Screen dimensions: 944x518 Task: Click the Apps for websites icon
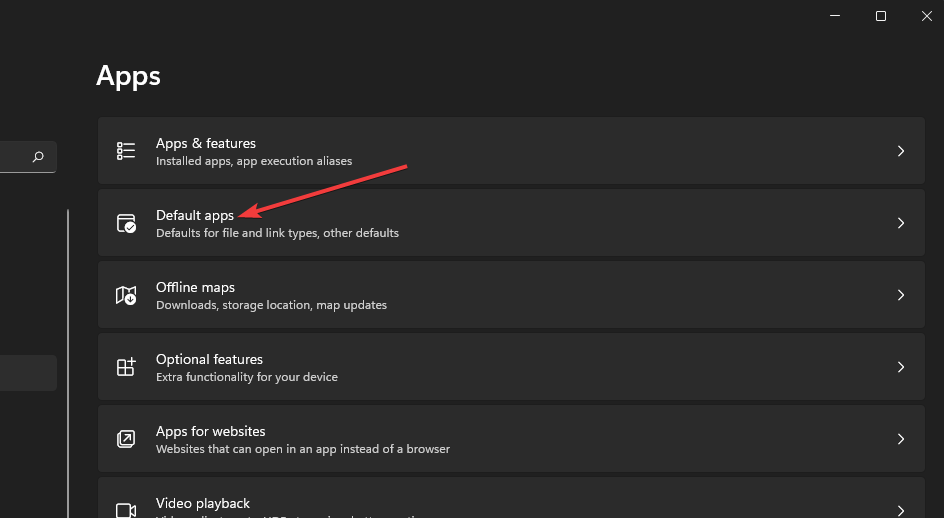126,439
